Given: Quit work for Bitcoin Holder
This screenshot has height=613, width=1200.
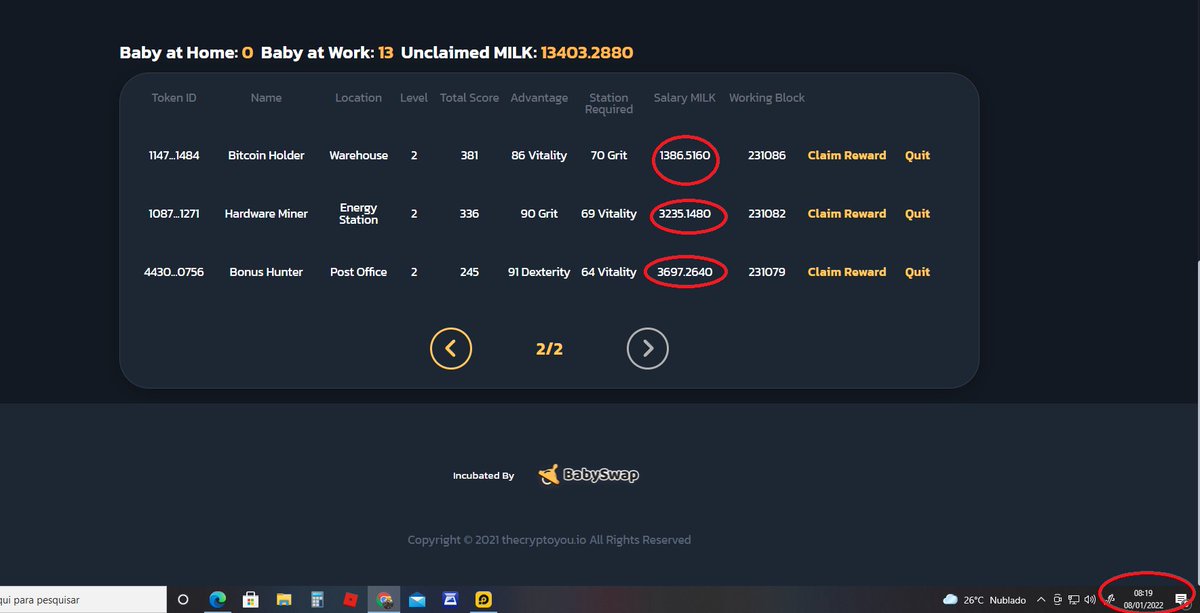Looking at the screenshot, I should click(x=917, y=155).
